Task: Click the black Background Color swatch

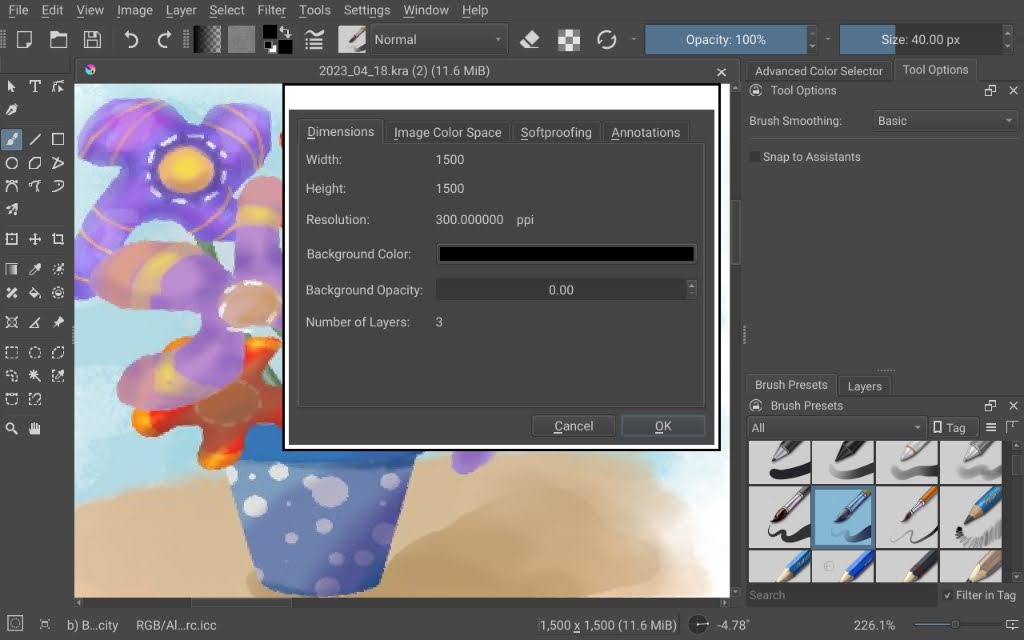Action: (566, 254)
